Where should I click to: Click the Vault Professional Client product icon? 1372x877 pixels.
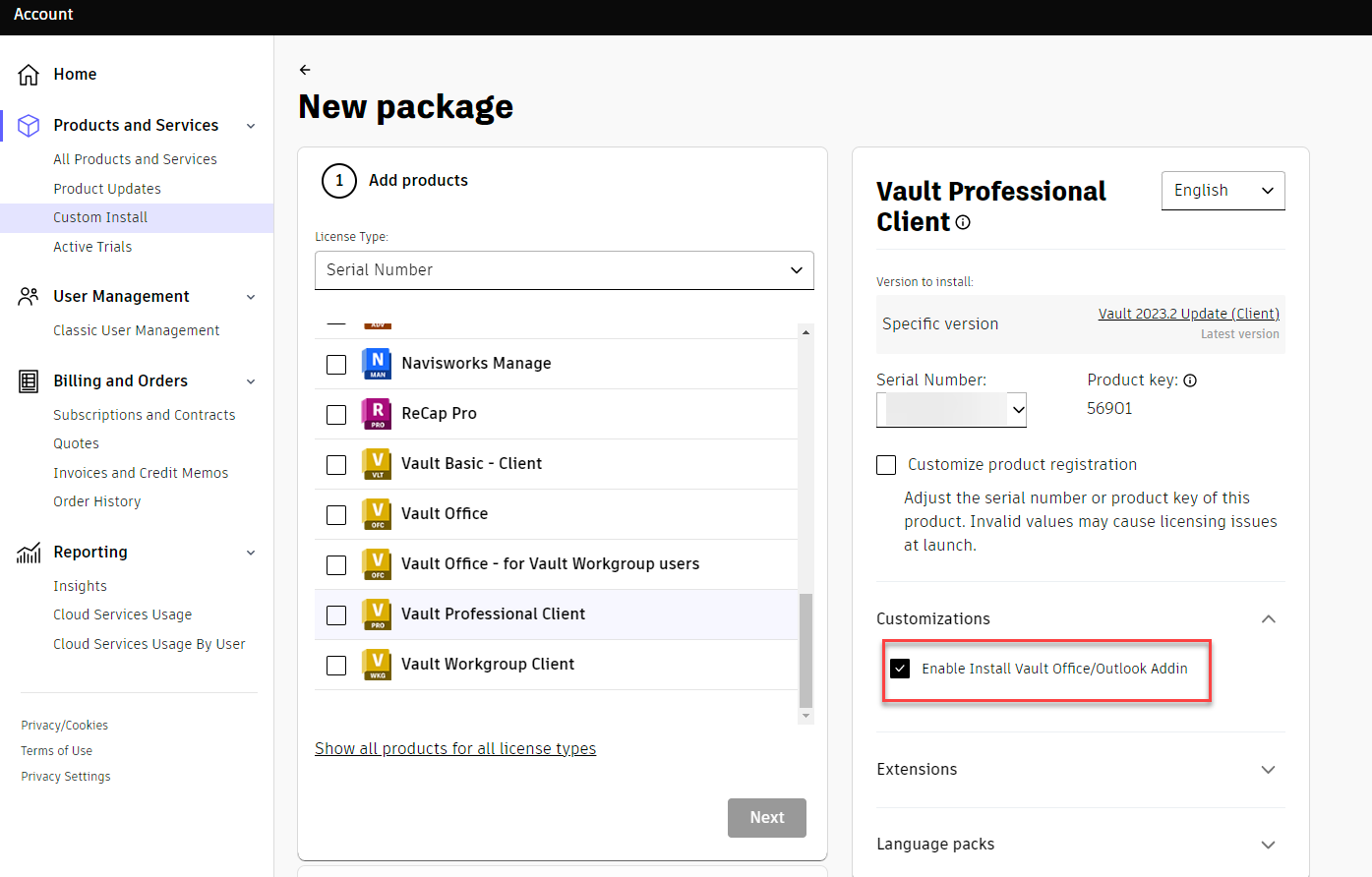pyautogui.click(x=377, y=614)
